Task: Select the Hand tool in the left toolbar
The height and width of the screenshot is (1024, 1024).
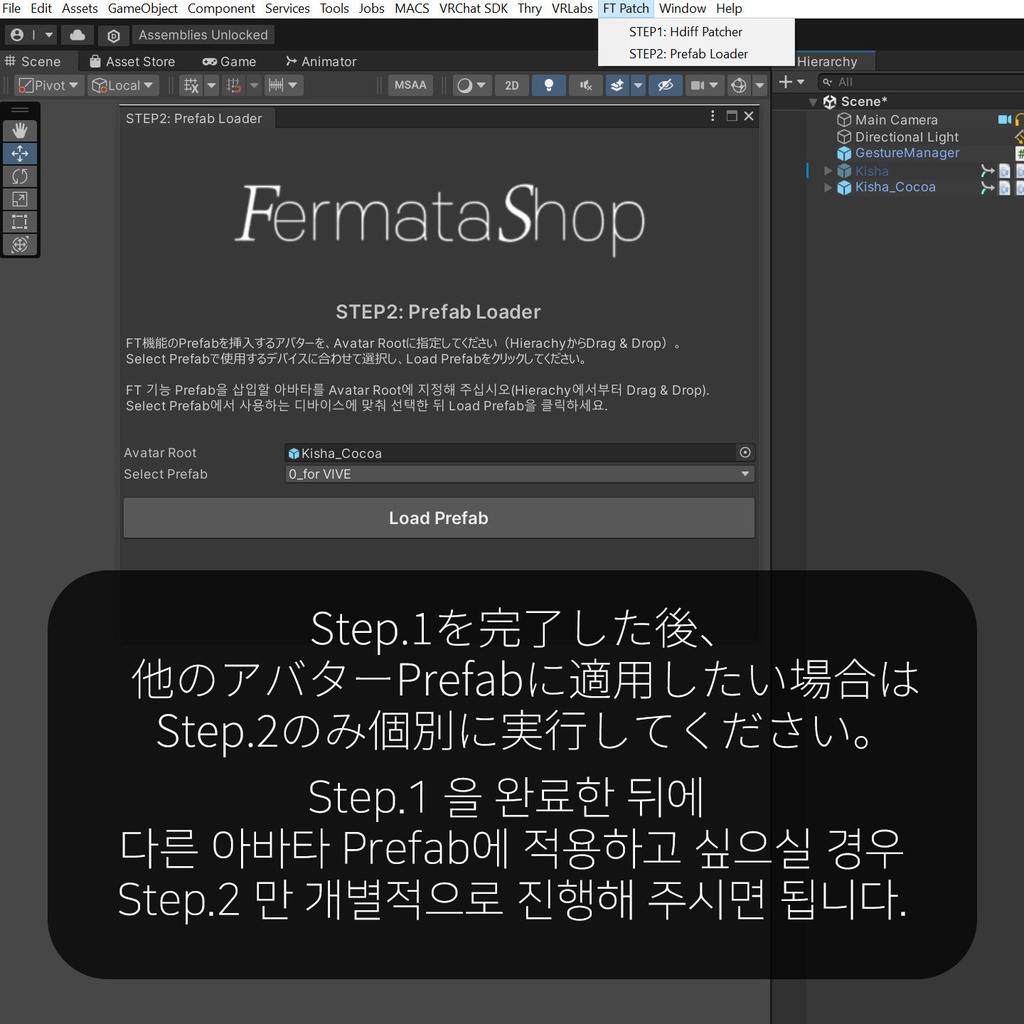Action: [20, 130]
